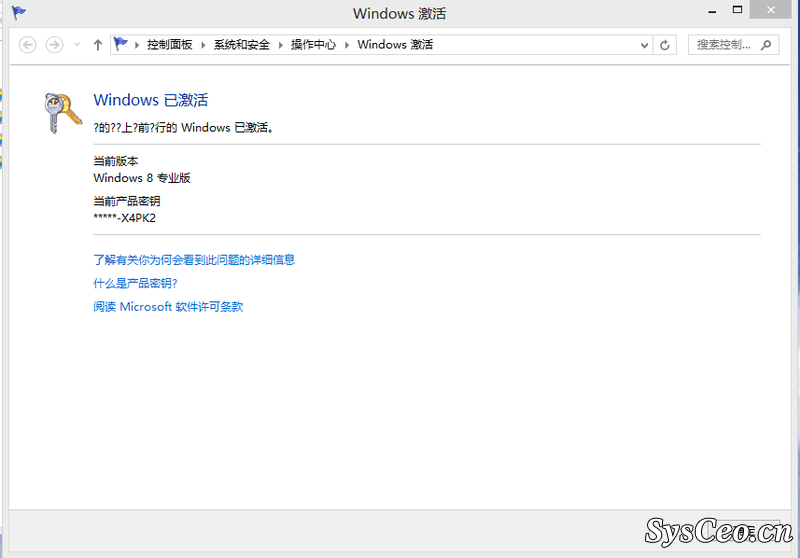Click the Windows 已激活 heading
Viewport: 800px width, 558px height.
click(x=151, y=100)
